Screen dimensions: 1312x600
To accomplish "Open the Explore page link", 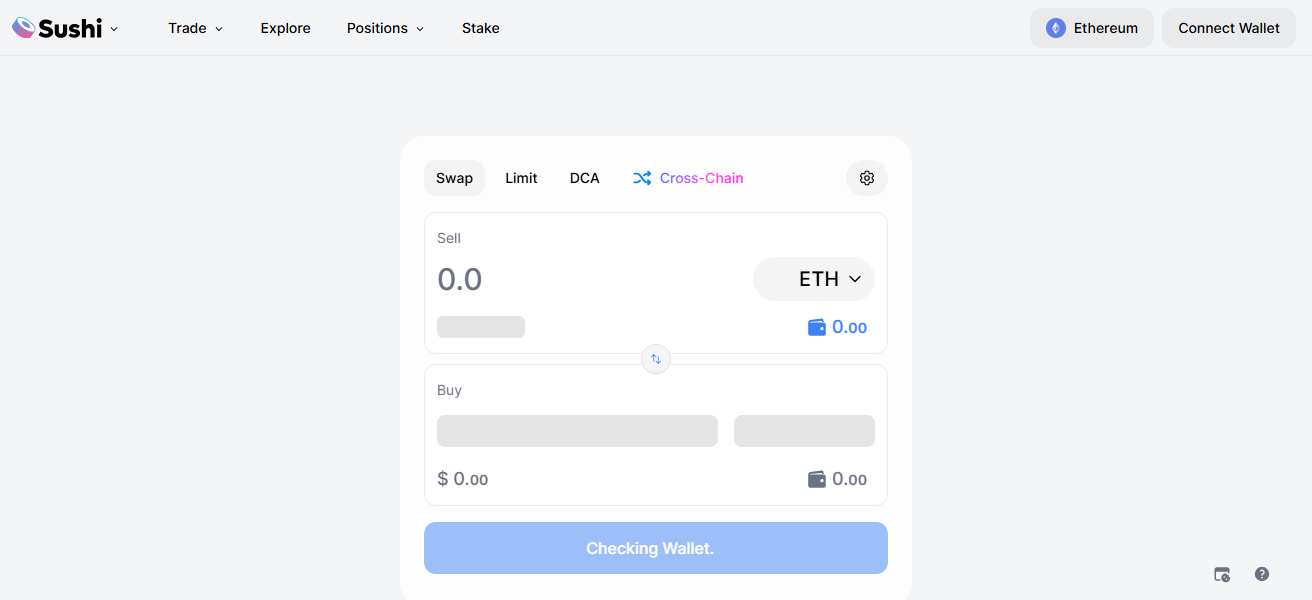I will pos(286,28).
